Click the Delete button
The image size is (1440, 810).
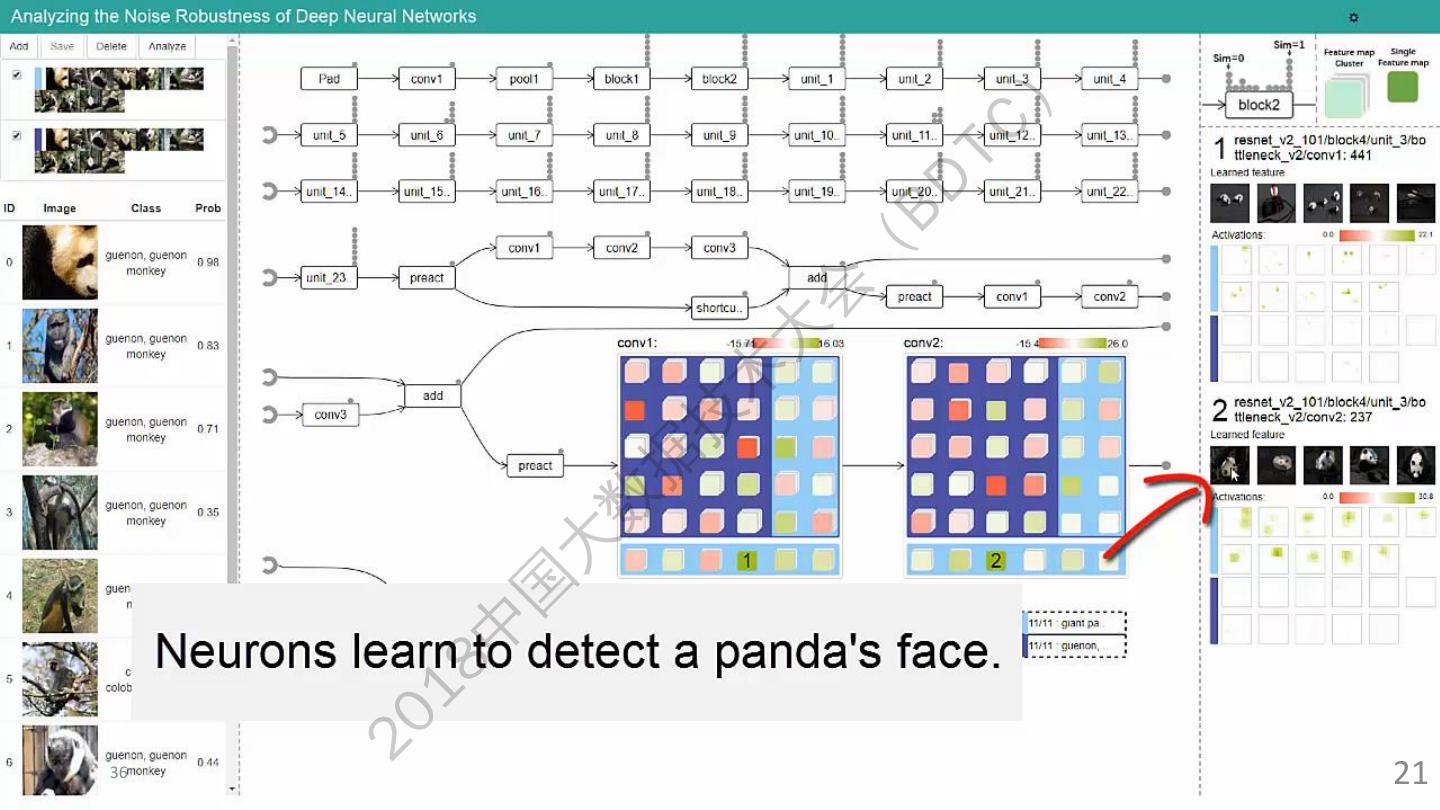pos(112,46)
